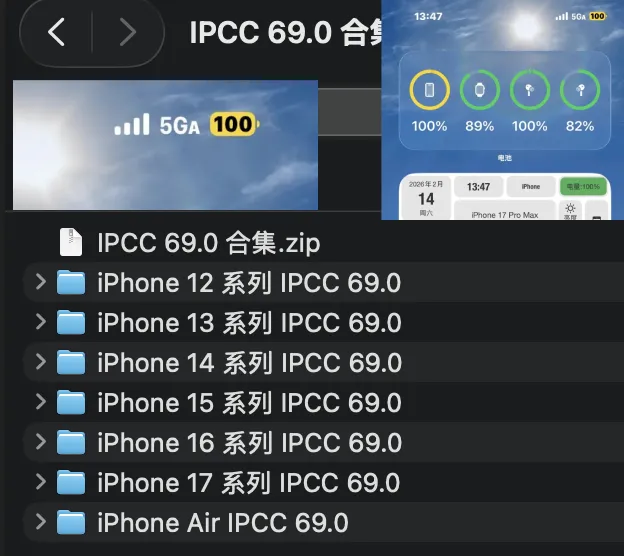Select row "iPhone 12 系列 IPCC 69.0"
This screenshot has height=556, width=624.
point(324,282)
